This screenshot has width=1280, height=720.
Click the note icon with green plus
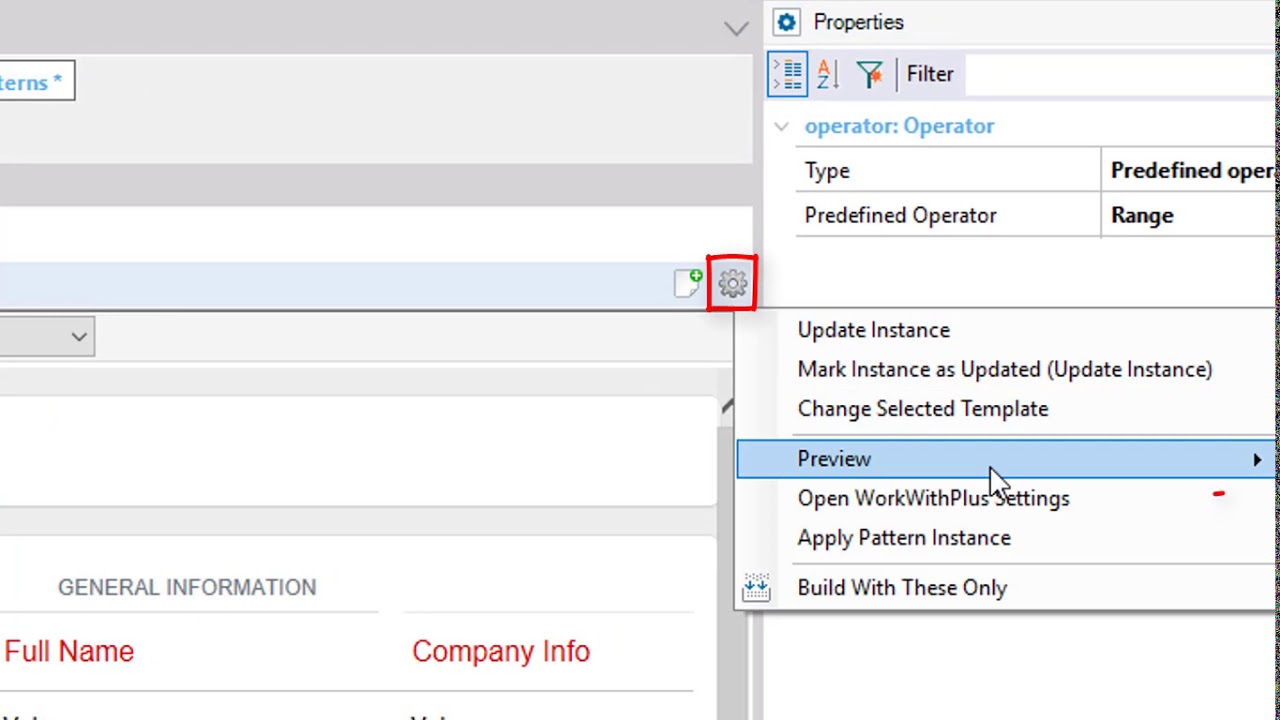click(x=688, y=283)
